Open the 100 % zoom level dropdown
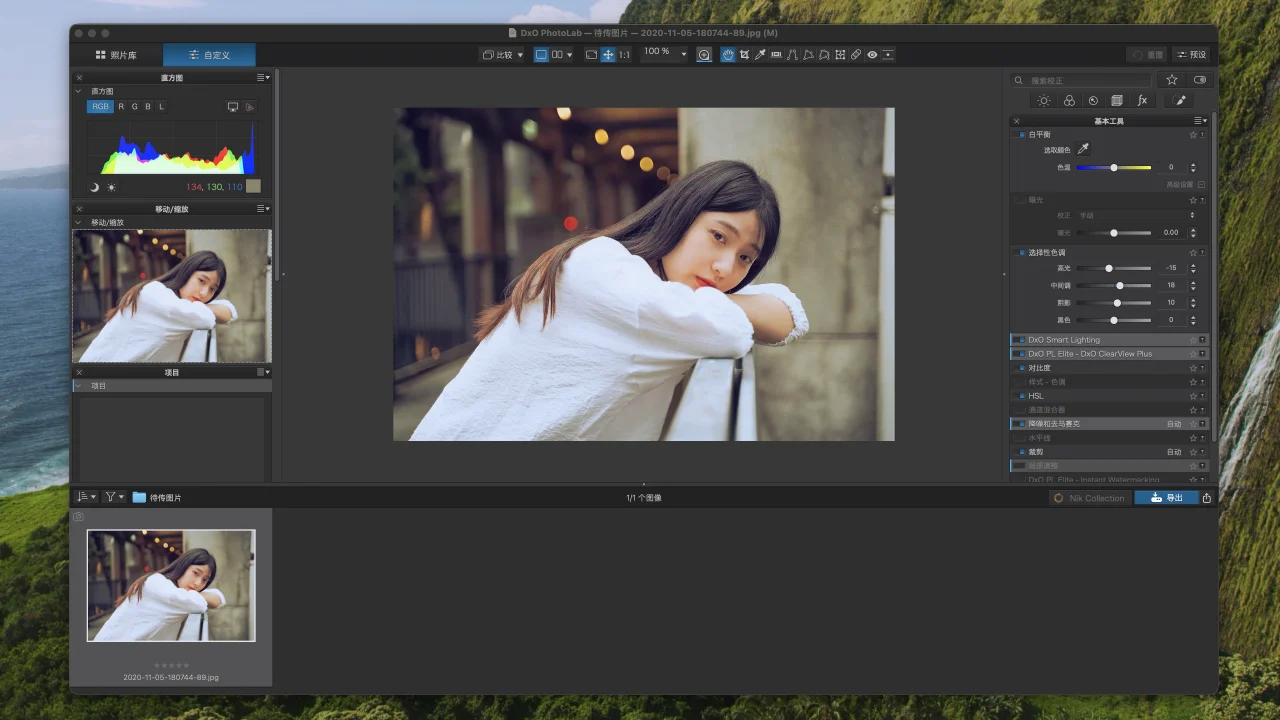 (684, 54)
